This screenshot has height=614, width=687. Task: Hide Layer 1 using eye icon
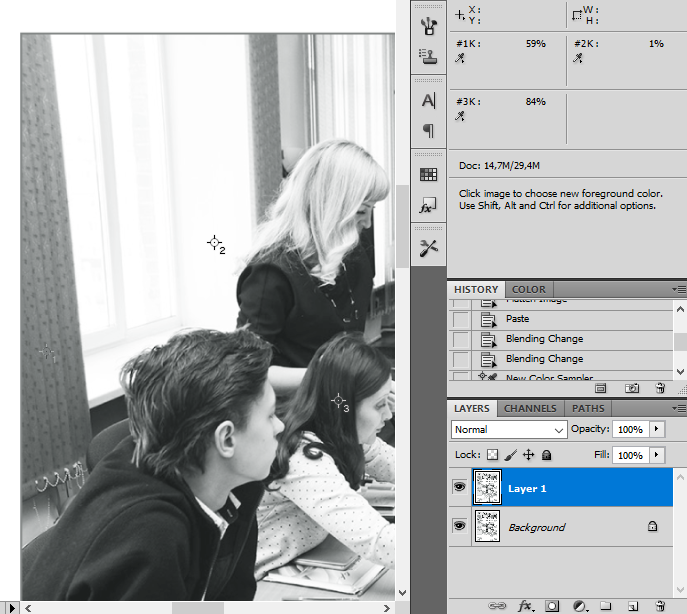[460, 487]
